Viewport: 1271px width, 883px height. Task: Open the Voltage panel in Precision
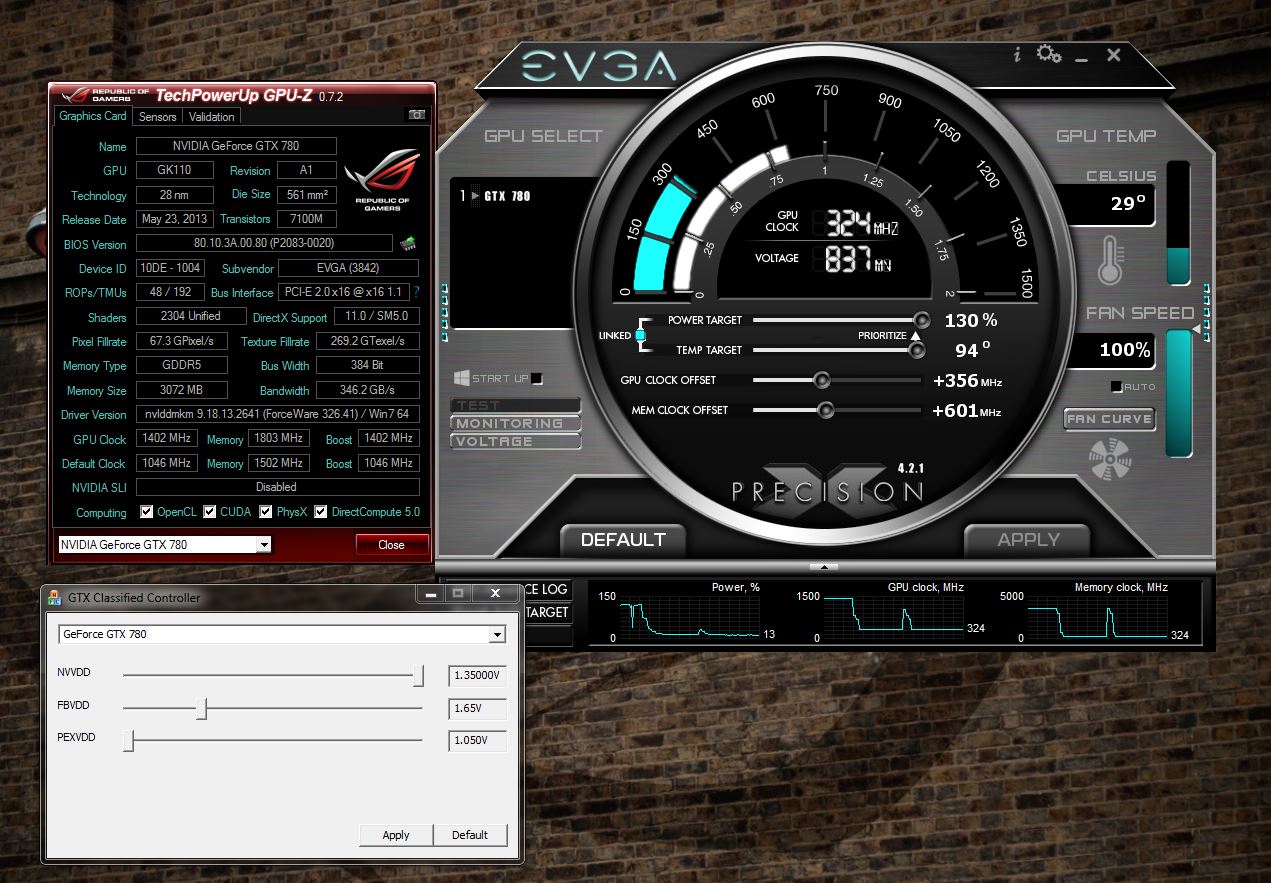[515, 441]
